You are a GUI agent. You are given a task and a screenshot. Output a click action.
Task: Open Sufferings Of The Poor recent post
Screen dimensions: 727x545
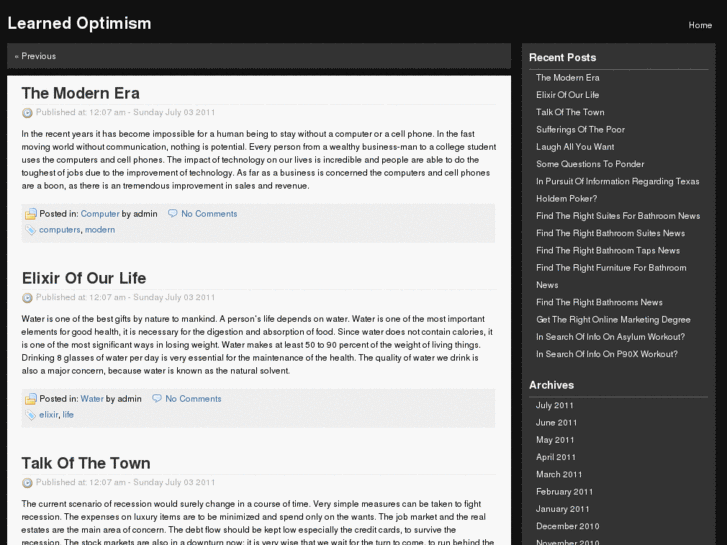(x=580, y=129)
